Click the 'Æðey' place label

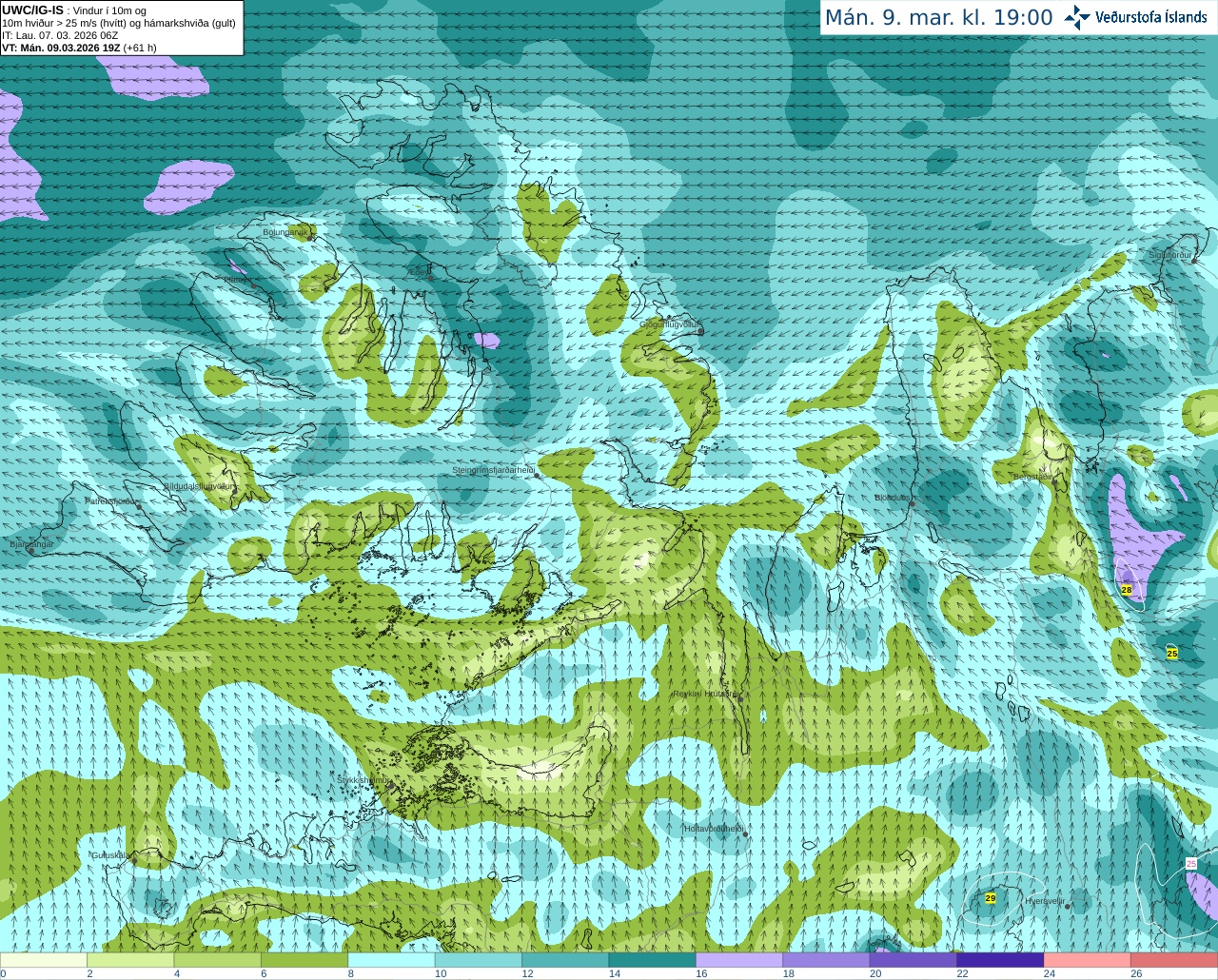click(x=419, y=272)
